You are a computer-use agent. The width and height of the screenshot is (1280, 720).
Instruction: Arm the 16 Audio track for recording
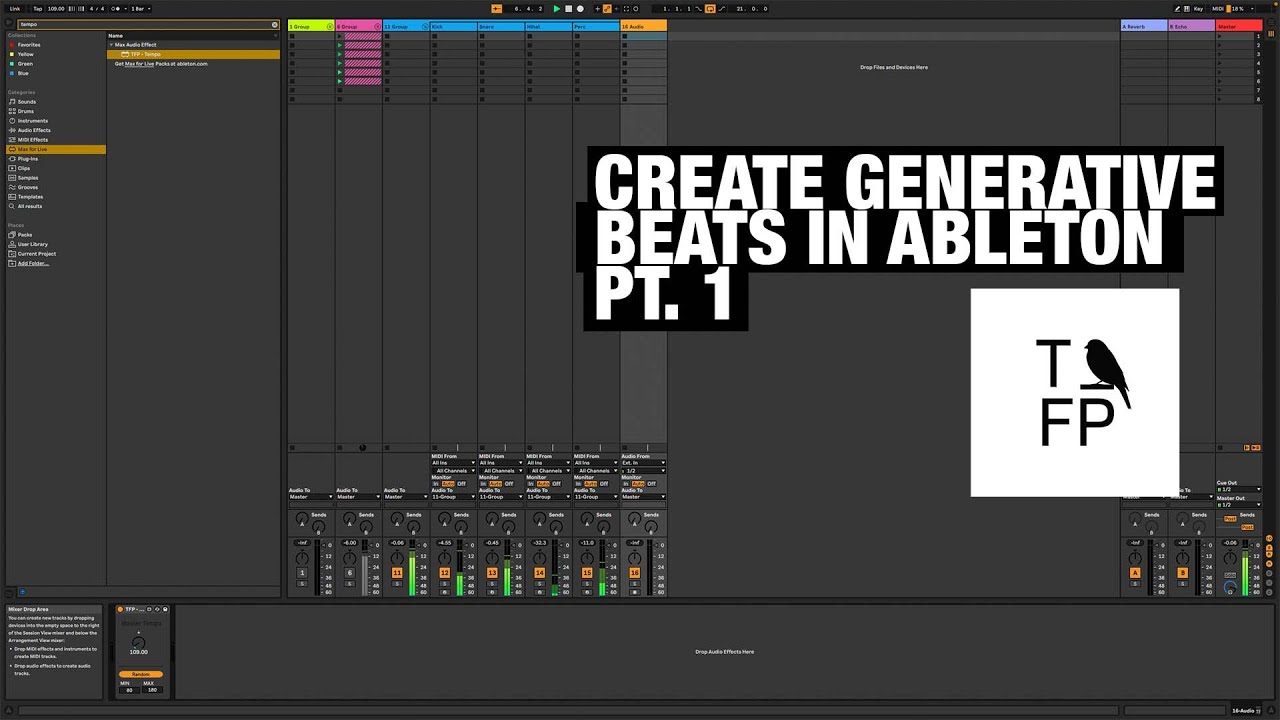click(635, 592)
